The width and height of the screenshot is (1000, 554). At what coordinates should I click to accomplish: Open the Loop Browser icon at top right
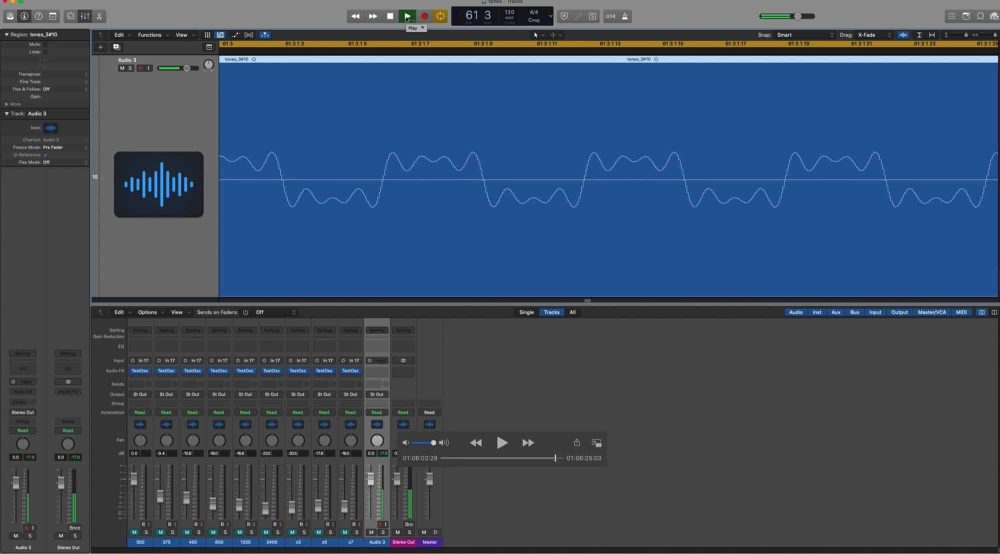pos(980,16)
